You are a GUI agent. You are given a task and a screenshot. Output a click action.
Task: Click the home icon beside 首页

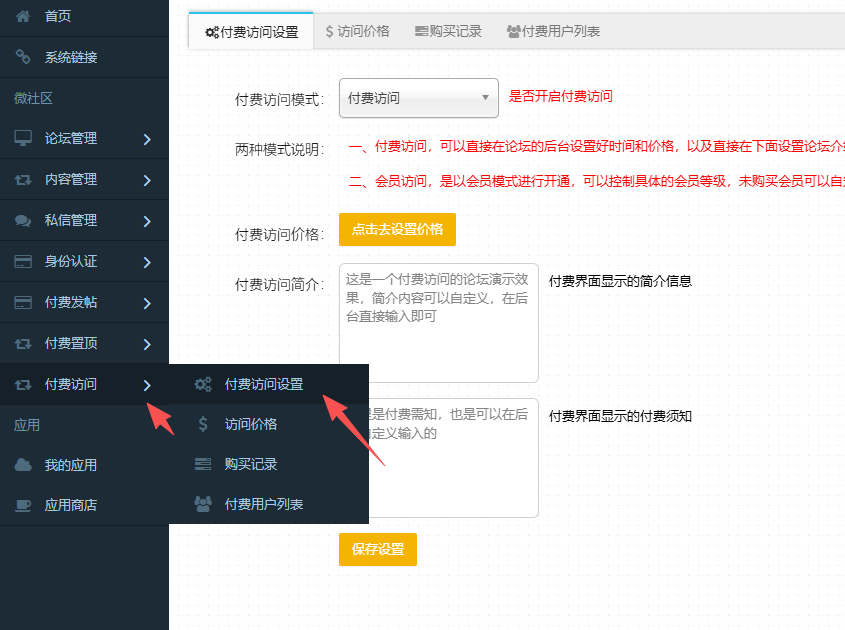(23, 16)
